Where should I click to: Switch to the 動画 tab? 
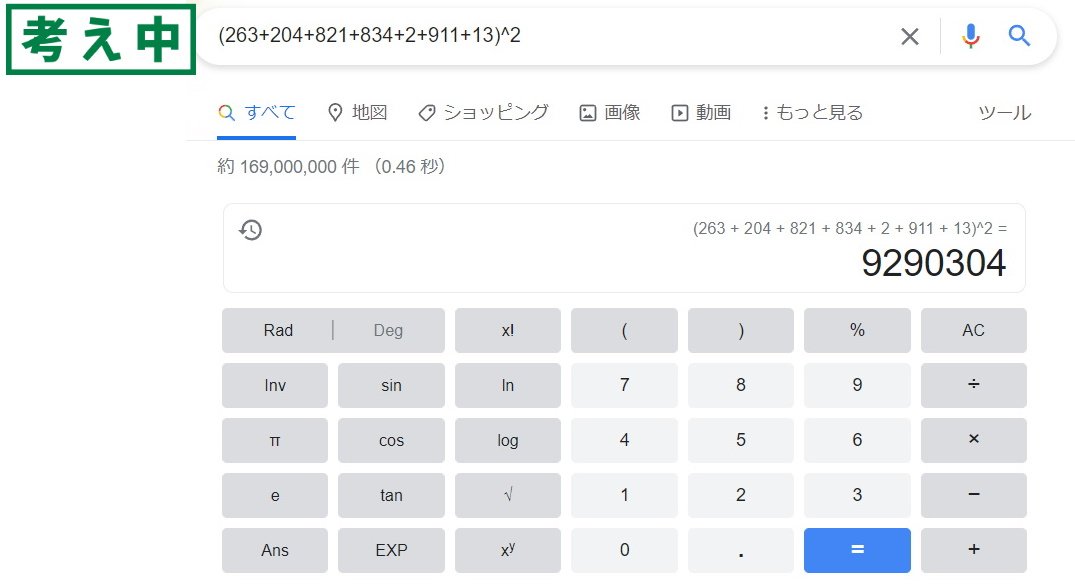701,113
